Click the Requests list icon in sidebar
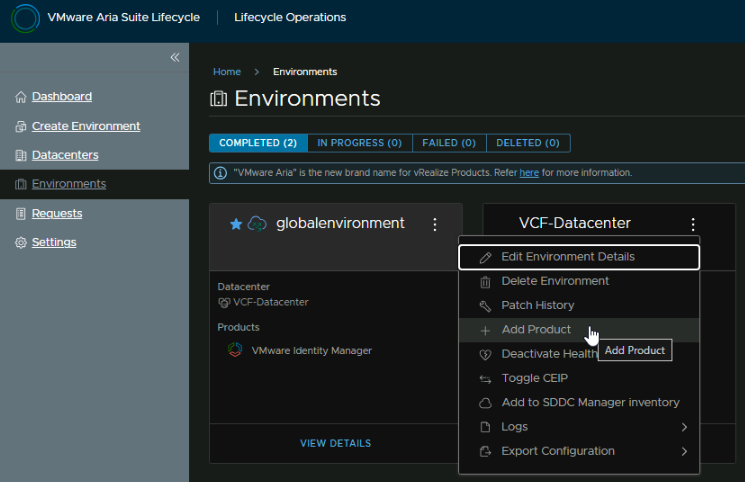The image size is (745, 482). pyautogui.click(x=20, y=214)
